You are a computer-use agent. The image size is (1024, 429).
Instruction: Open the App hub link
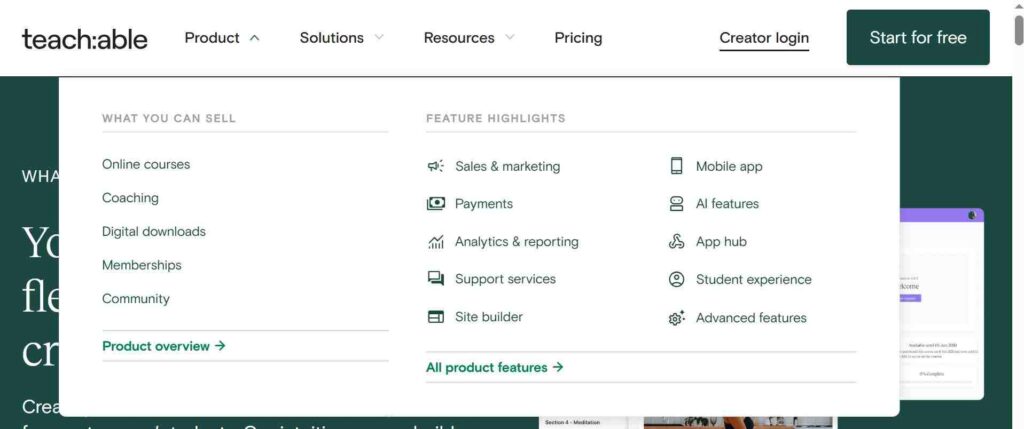721,242
